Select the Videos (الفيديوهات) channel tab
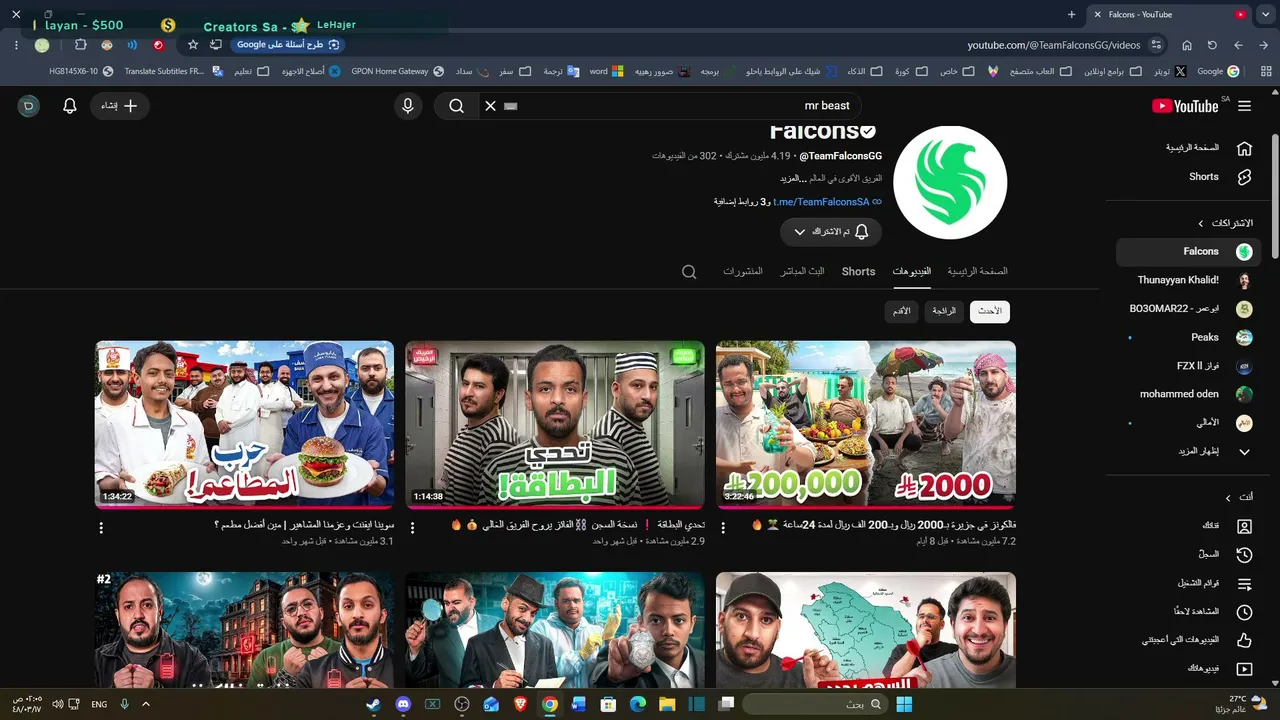The width and height of the screenshot is (1280, 720). click(911, 271)
